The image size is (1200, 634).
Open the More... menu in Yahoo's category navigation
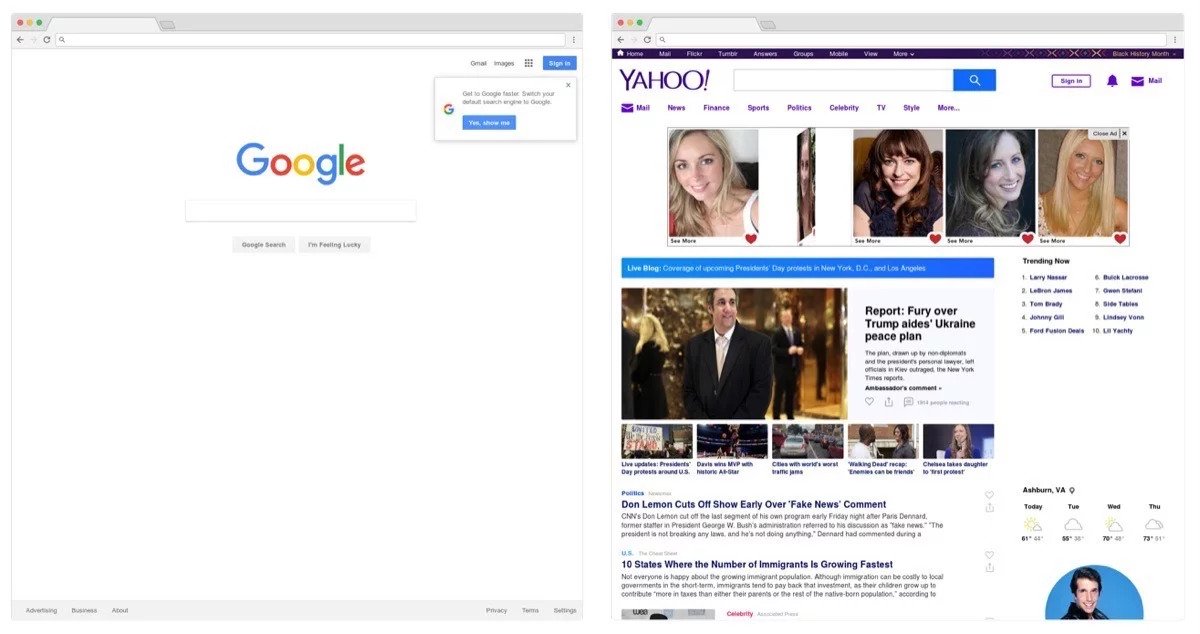(948, 108)
